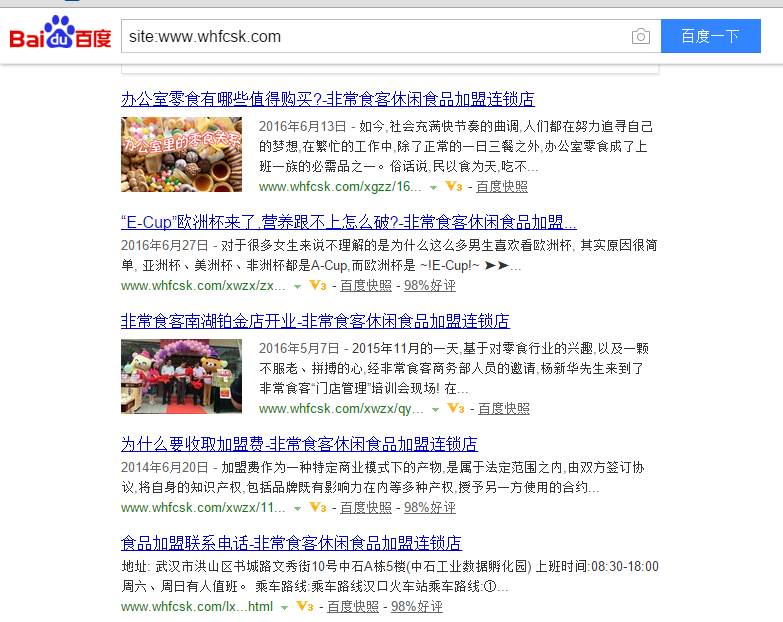Open 98%好评 on the 加盟费 result
The width and height of the screenshot is (783, 622).
click(430, 508)
